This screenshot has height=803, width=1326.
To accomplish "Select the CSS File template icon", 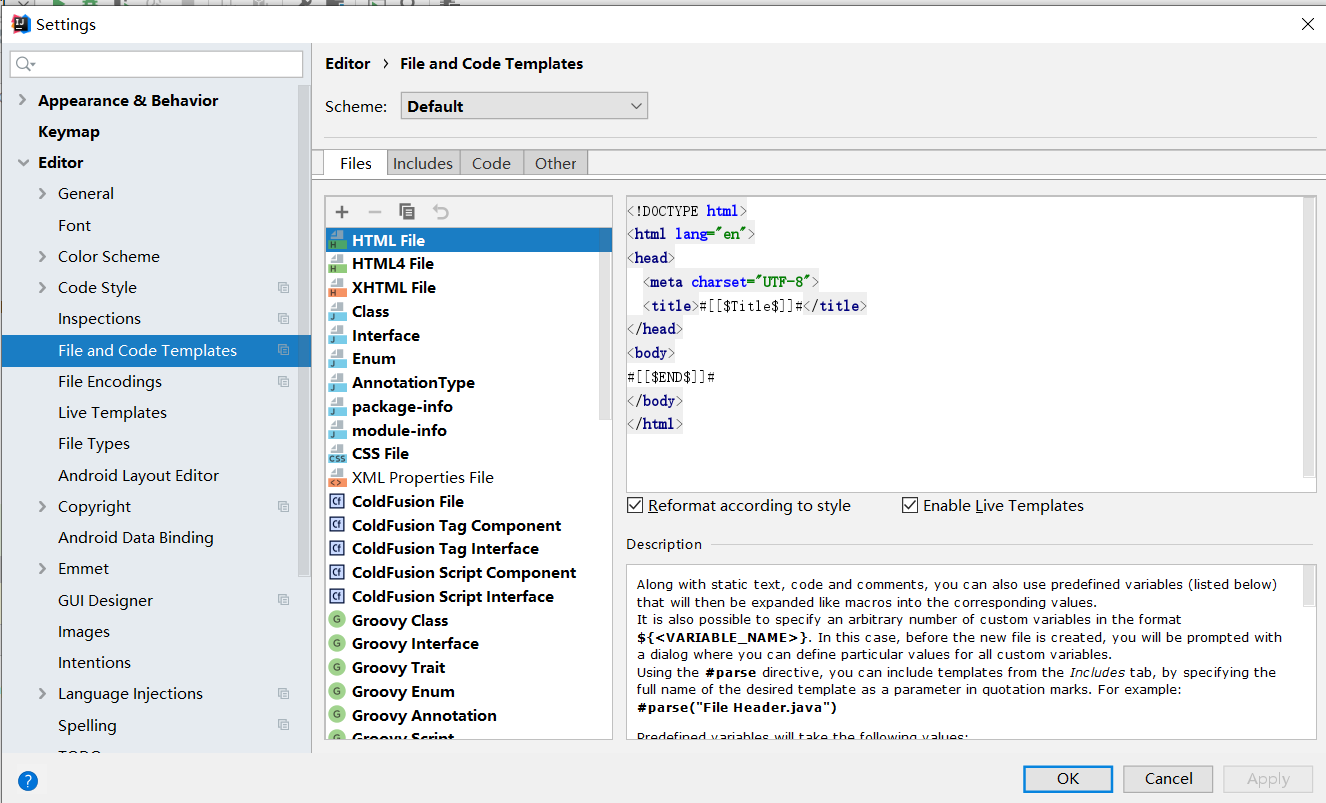I will pos(337,454).
